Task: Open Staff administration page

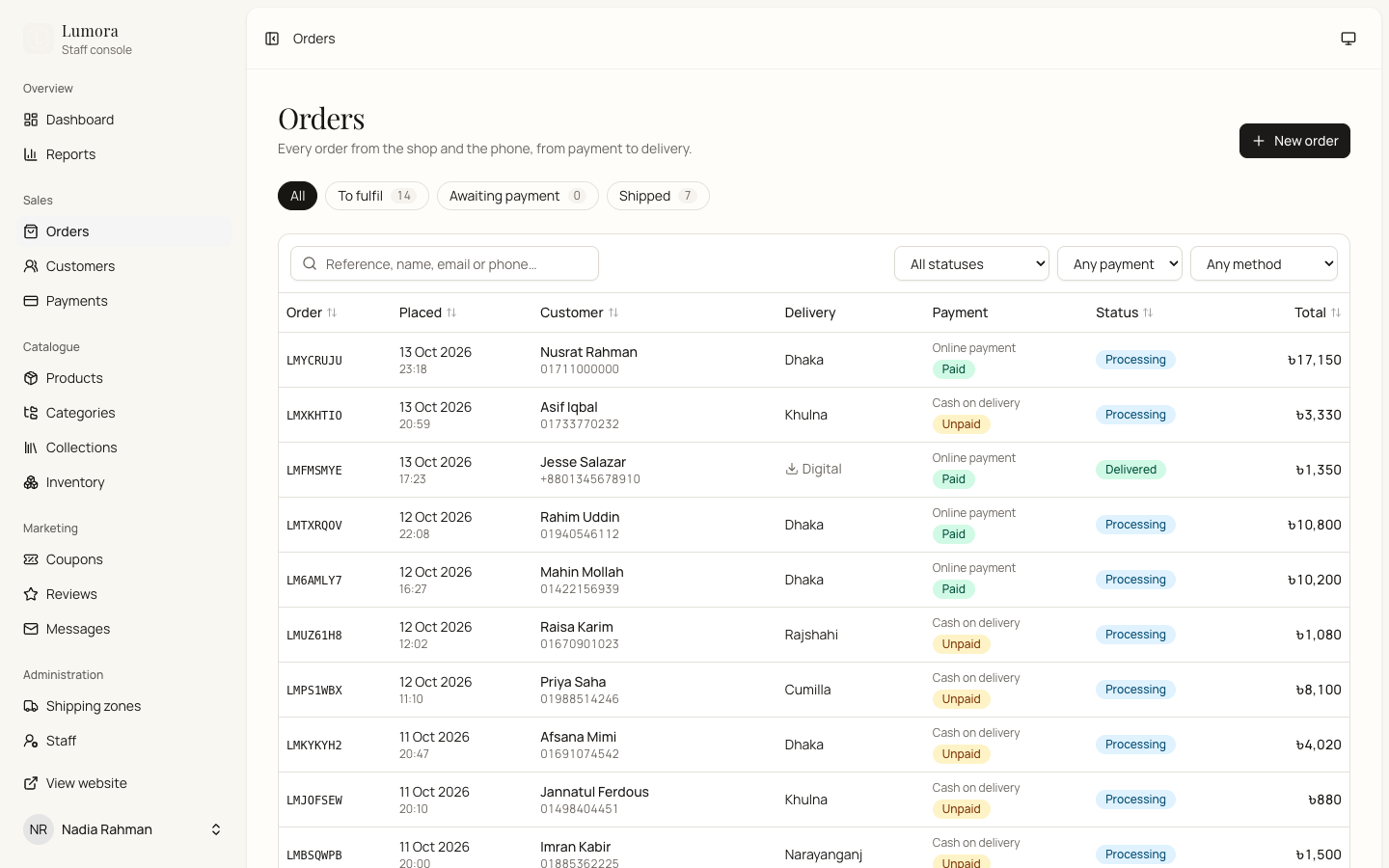Action: click(x=123, y=741)
